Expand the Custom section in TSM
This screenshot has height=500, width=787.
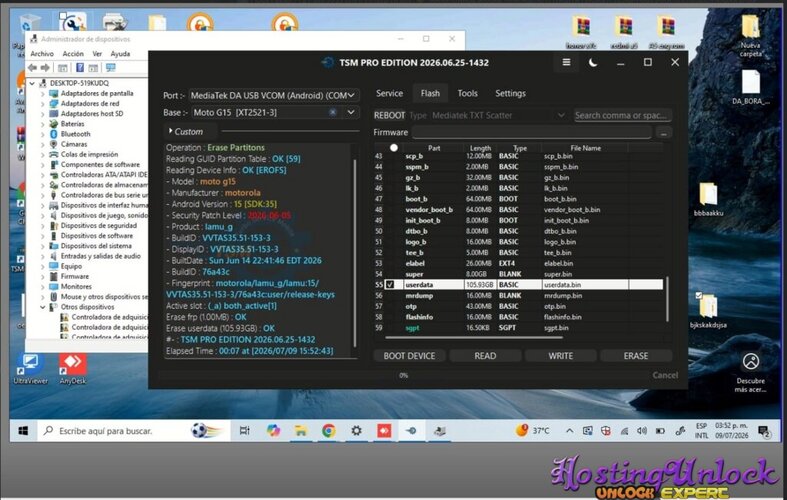pyautogui.click(x=186, y=132)
